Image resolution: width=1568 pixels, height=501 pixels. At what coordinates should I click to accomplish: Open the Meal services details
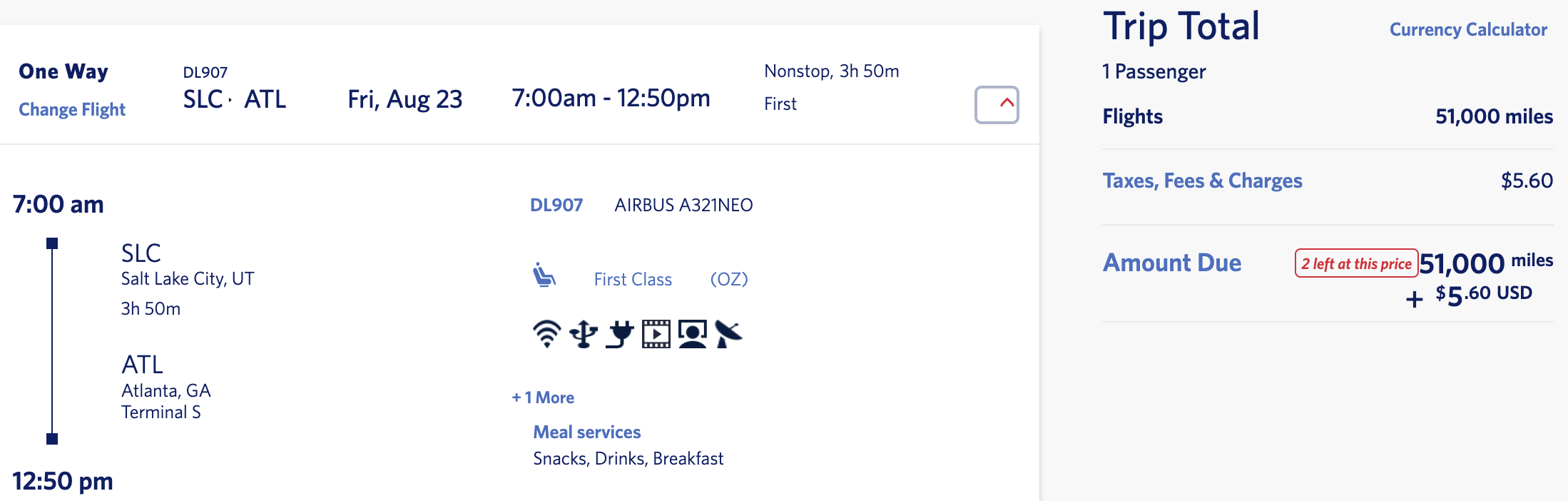pos(586,432)
